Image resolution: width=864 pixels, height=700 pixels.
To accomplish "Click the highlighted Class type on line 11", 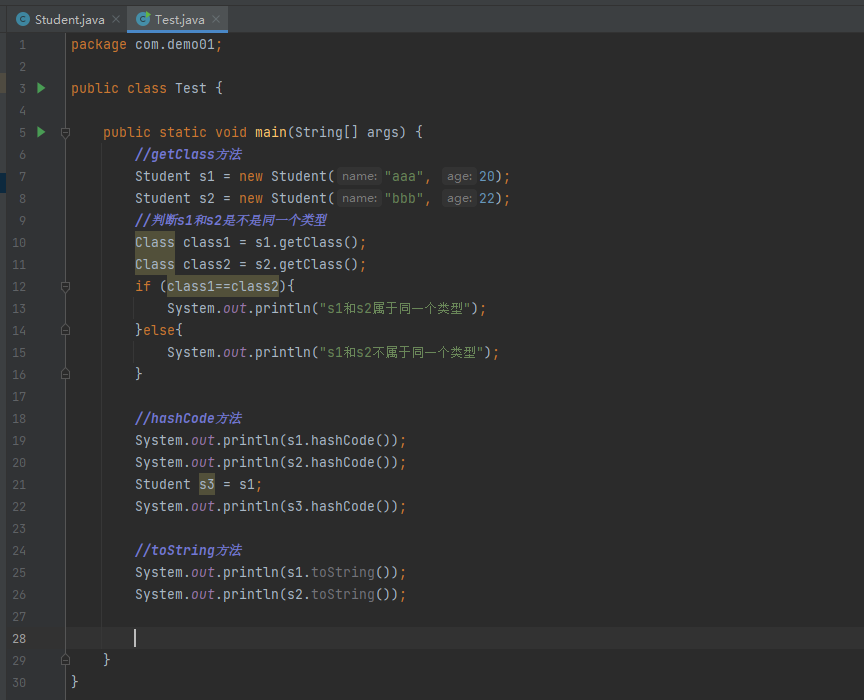I will (x=155, y=265).
